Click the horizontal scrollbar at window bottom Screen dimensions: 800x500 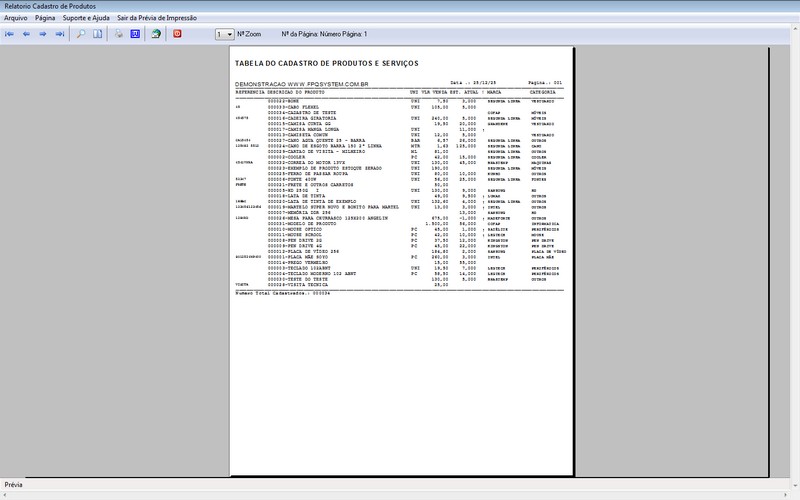(x=395, y=495)
